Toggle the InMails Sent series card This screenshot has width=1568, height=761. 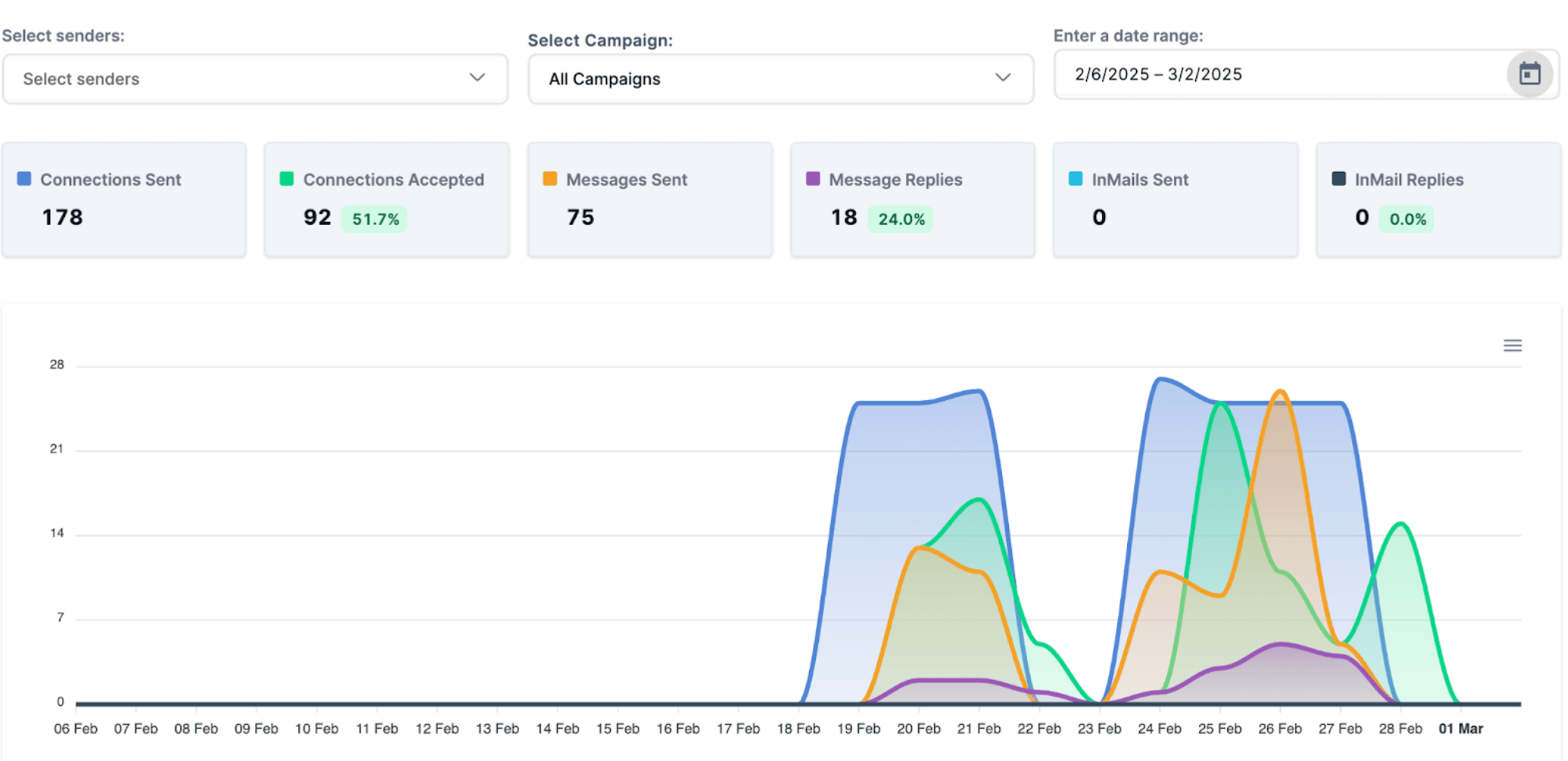[1176, 199]
